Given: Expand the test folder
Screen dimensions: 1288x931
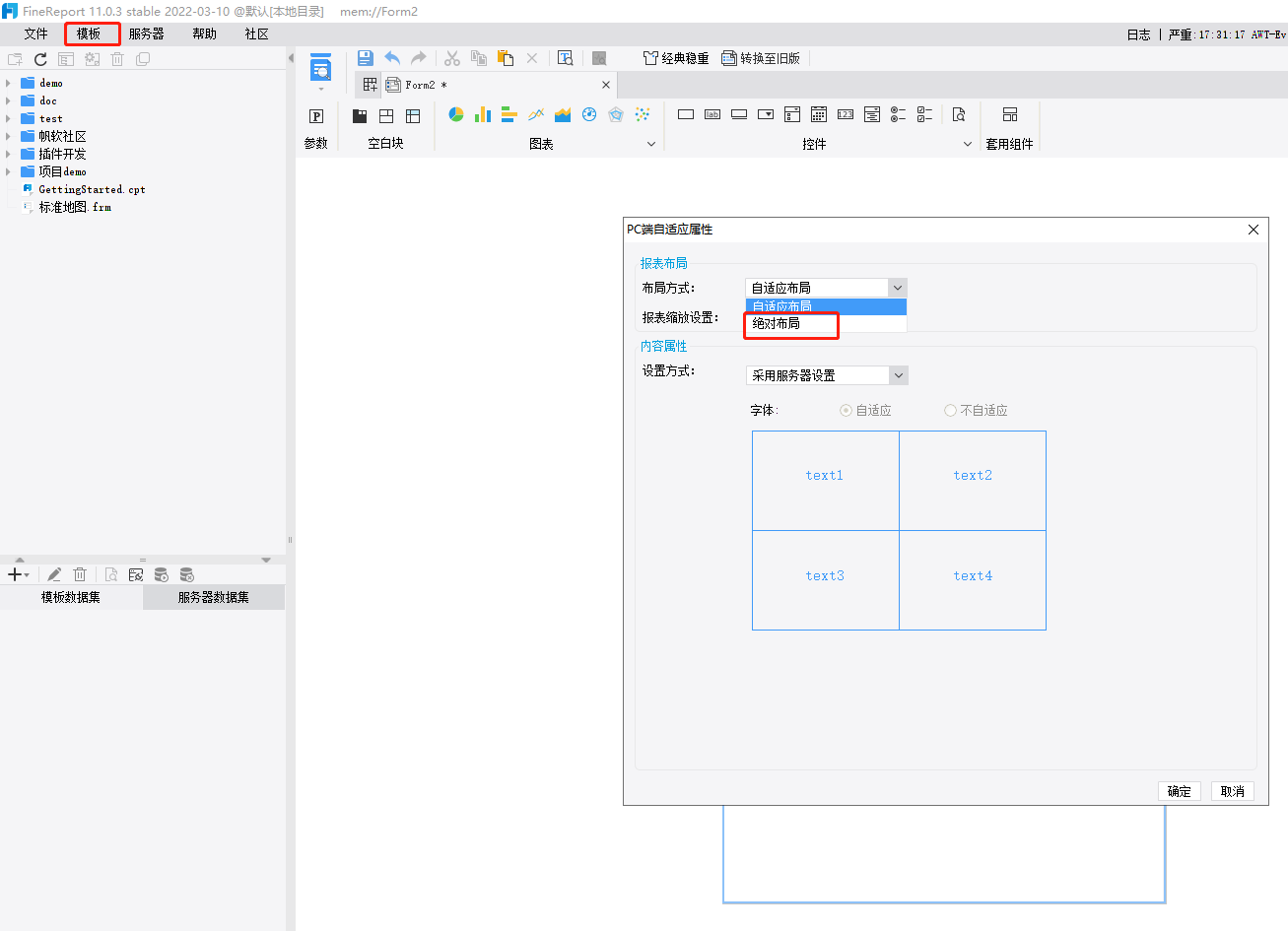Looking at the screenshot, I should click(8, 118).
